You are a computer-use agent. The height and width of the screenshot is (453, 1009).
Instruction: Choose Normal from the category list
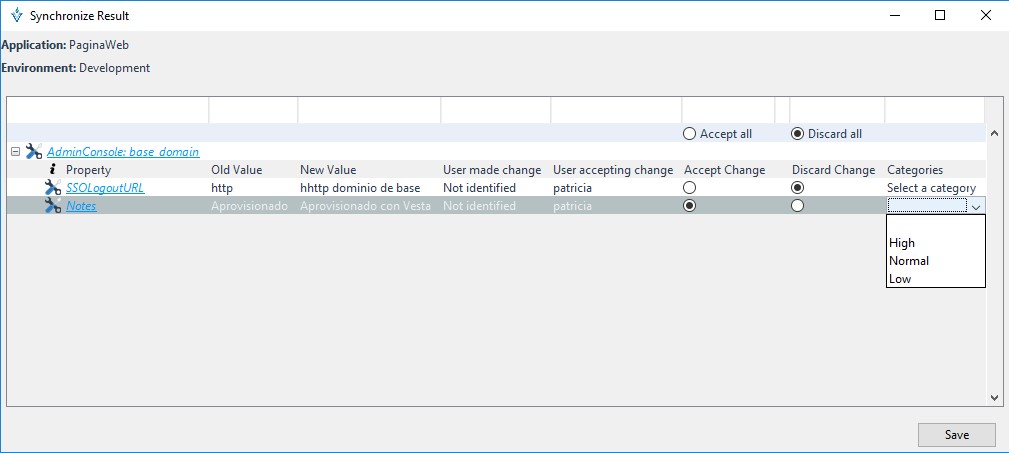coord(909,261)
